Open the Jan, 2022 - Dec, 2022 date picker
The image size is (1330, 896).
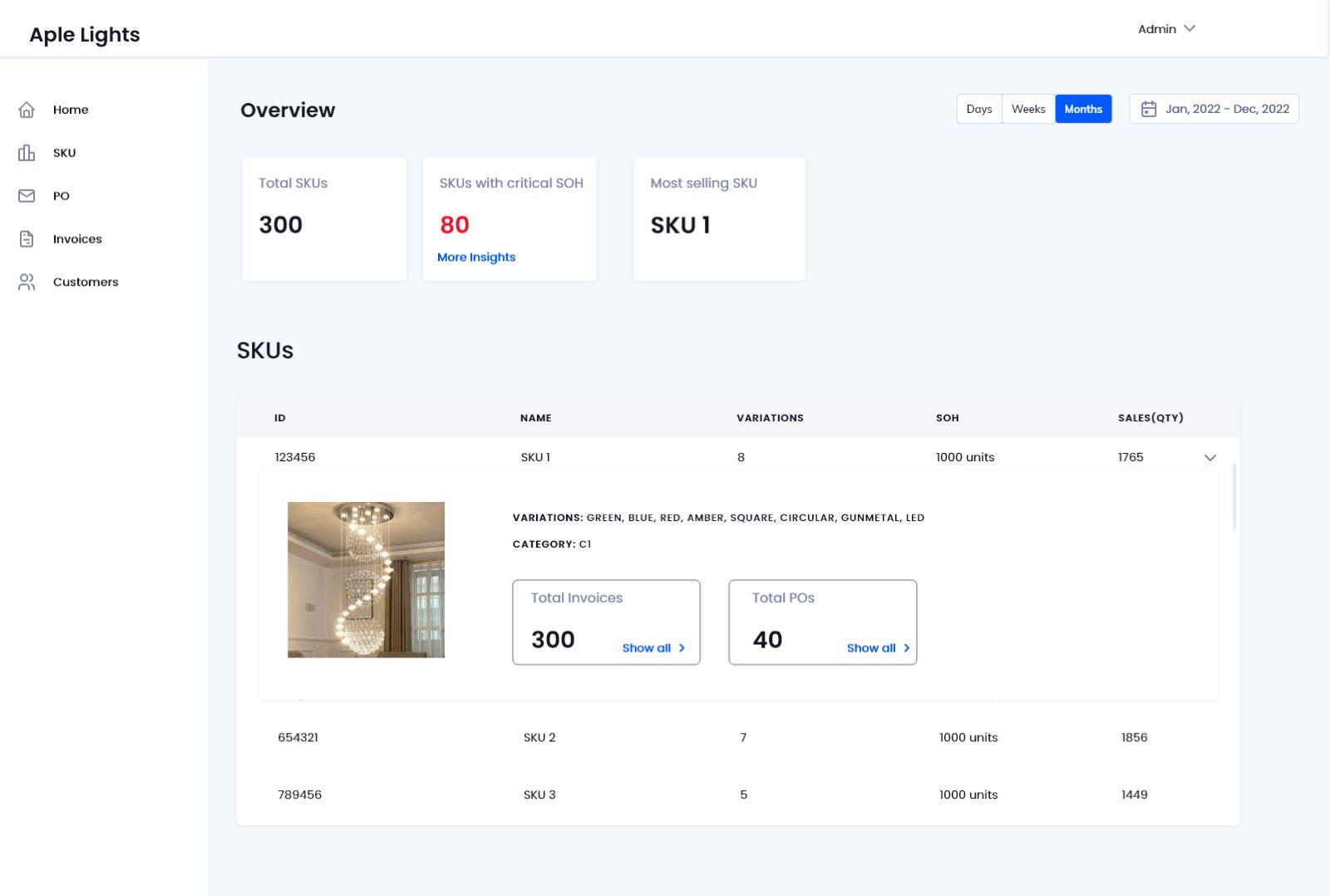(x=1226, y=109)
